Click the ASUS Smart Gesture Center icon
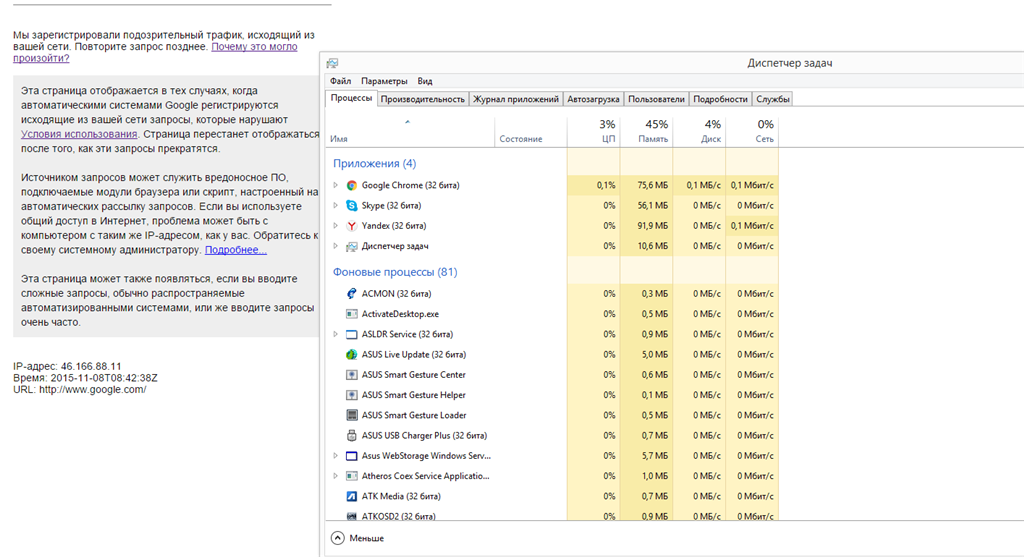This screenshot has height=557, width=1024. pos(351,375)
